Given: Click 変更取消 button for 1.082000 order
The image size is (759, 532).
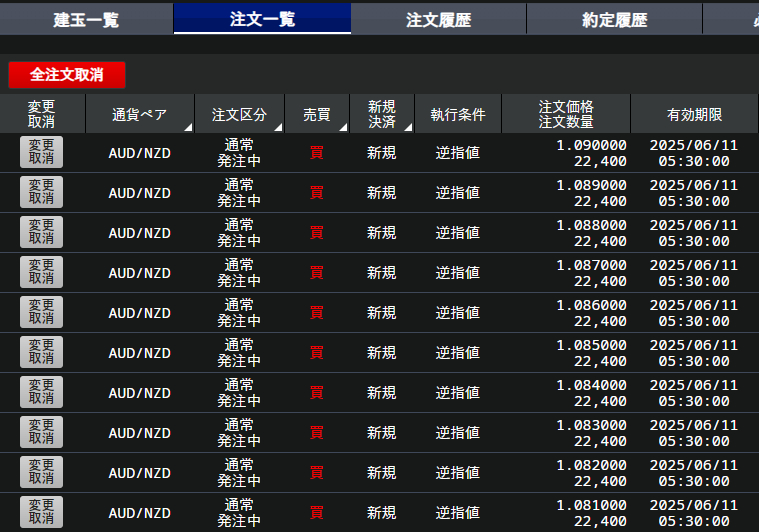Looking at the screenshot, I should (41, 472).
